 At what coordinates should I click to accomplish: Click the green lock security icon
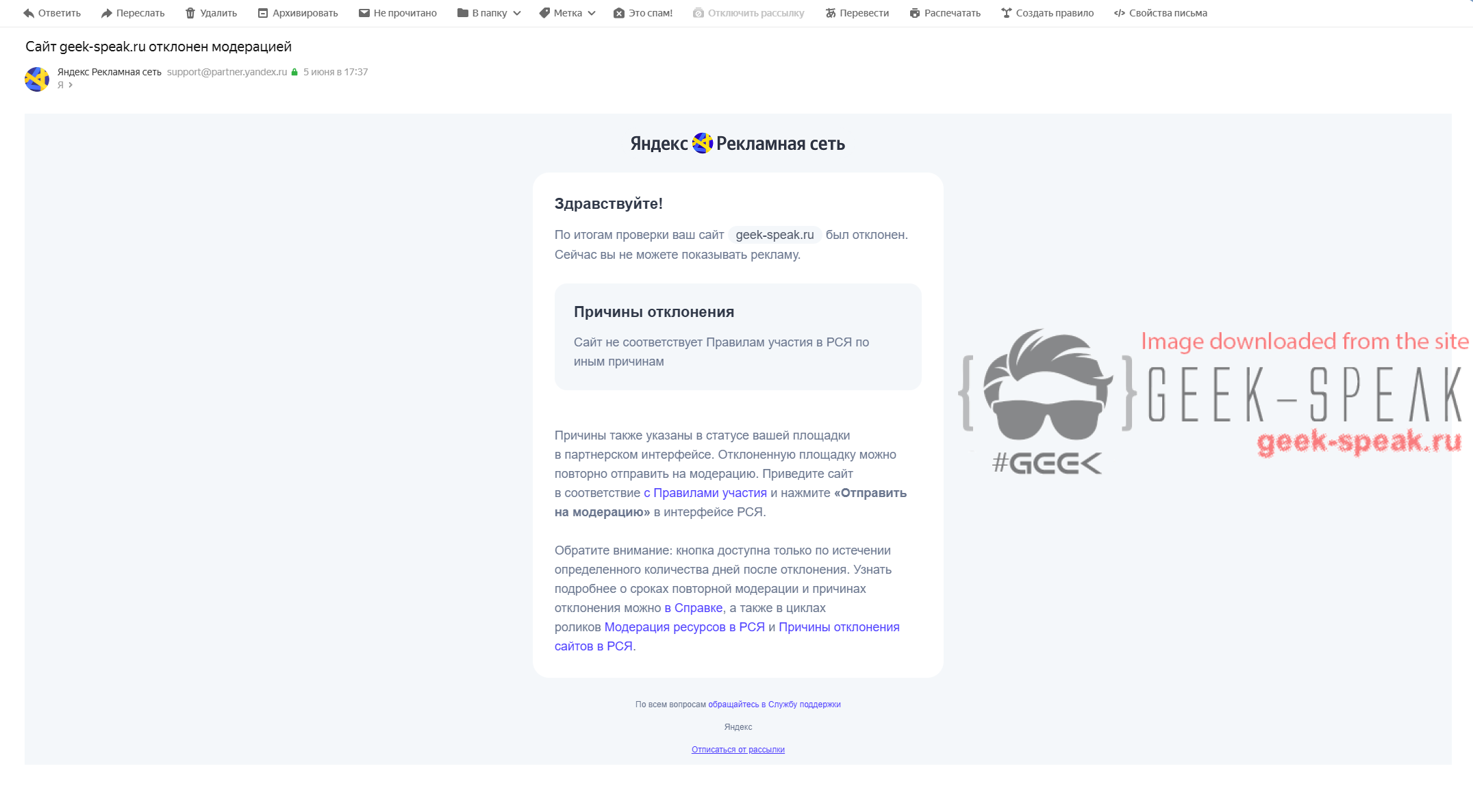pyautogui.click(x=294, y=72)
